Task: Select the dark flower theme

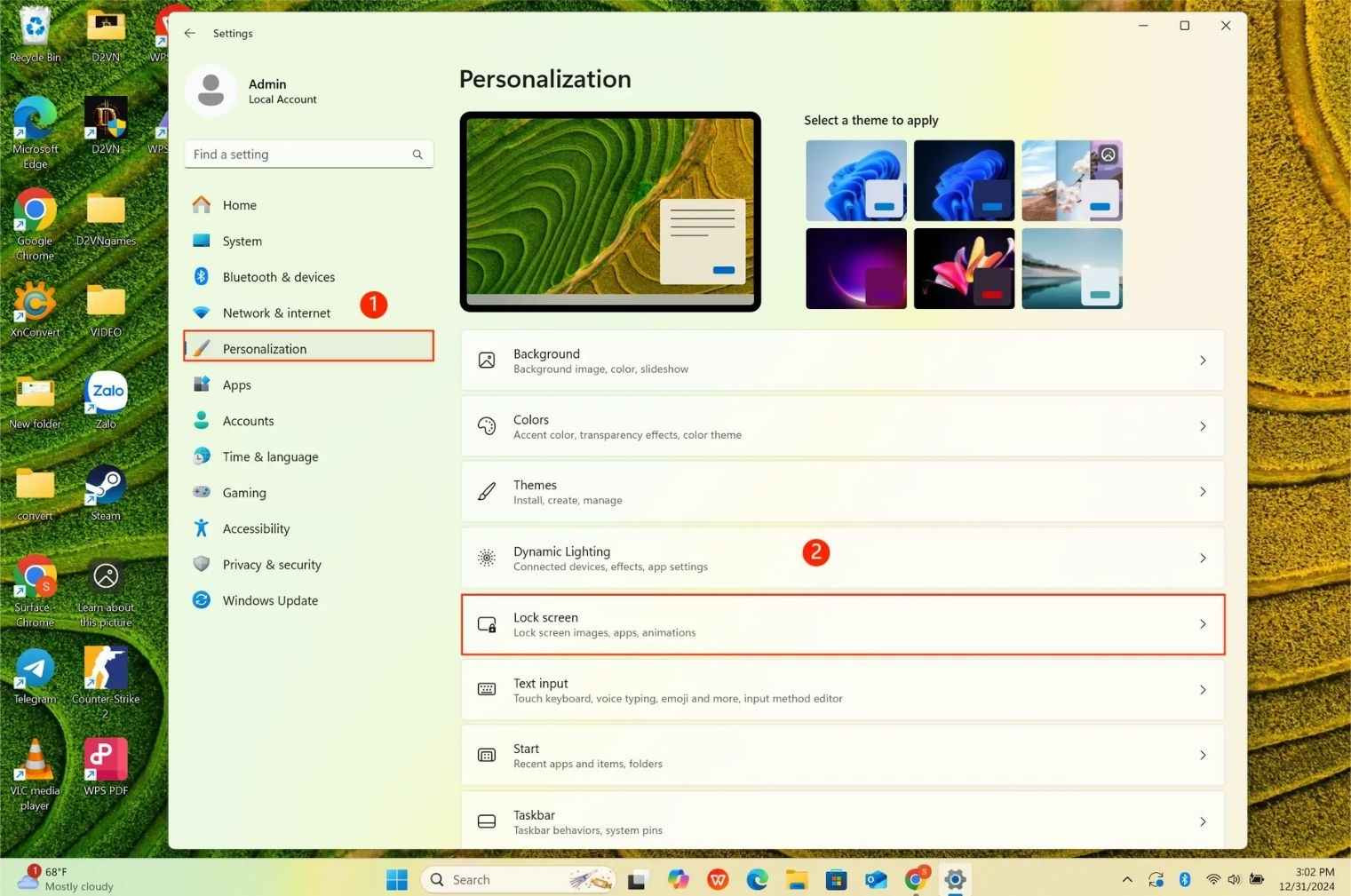Action: coord(963,267)
